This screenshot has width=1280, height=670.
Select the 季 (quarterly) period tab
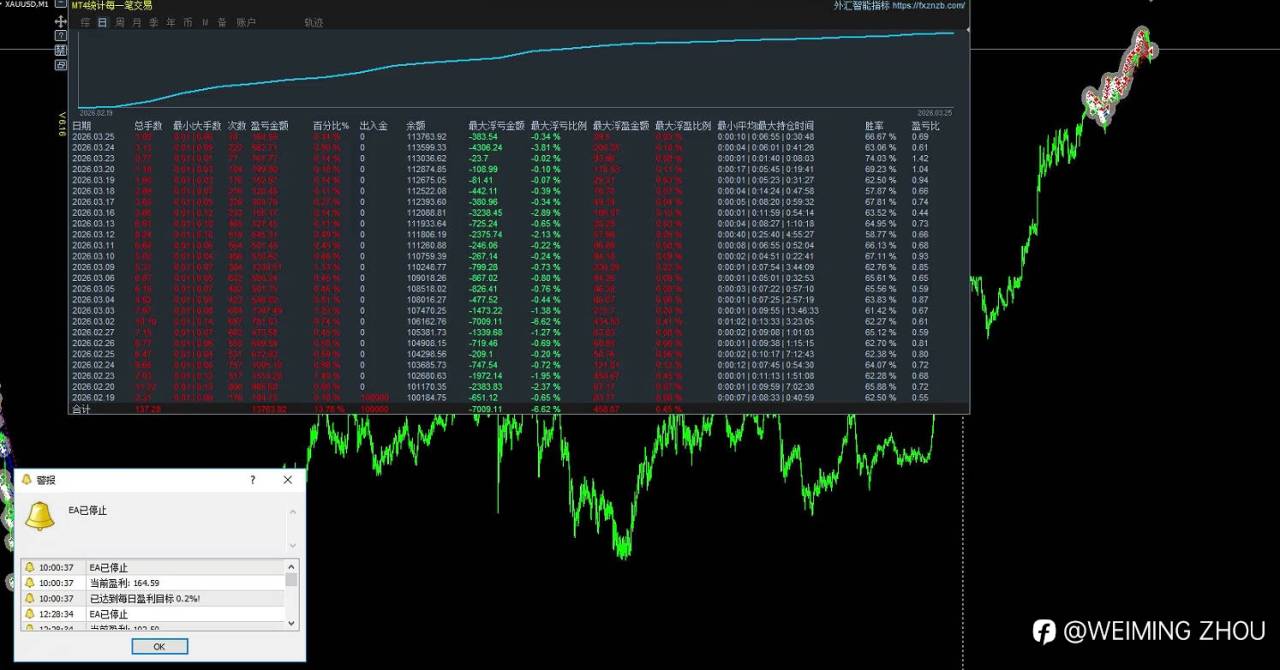point(153,22)
